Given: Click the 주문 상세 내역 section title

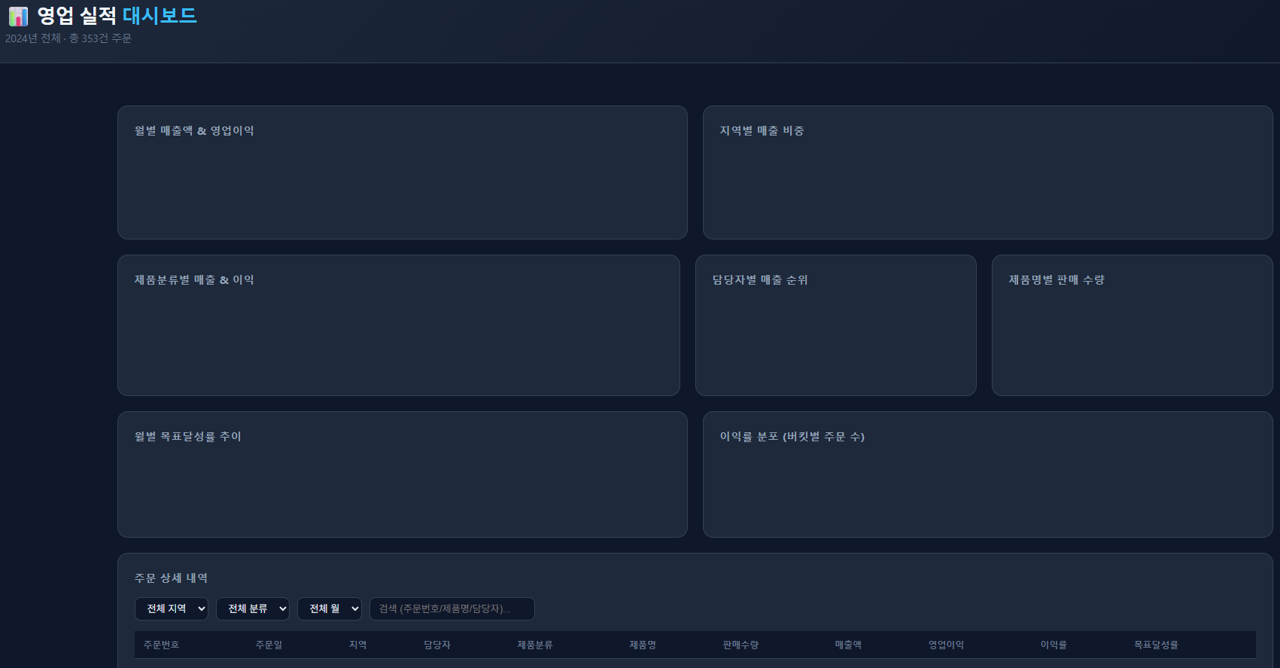Looking at the screenshot, I should (x=171, y=579).
